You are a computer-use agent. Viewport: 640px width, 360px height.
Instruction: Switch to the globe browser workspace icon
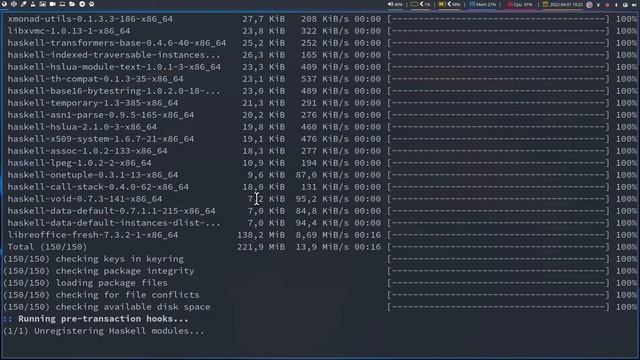pyautogui.click(x=14, y=4)
